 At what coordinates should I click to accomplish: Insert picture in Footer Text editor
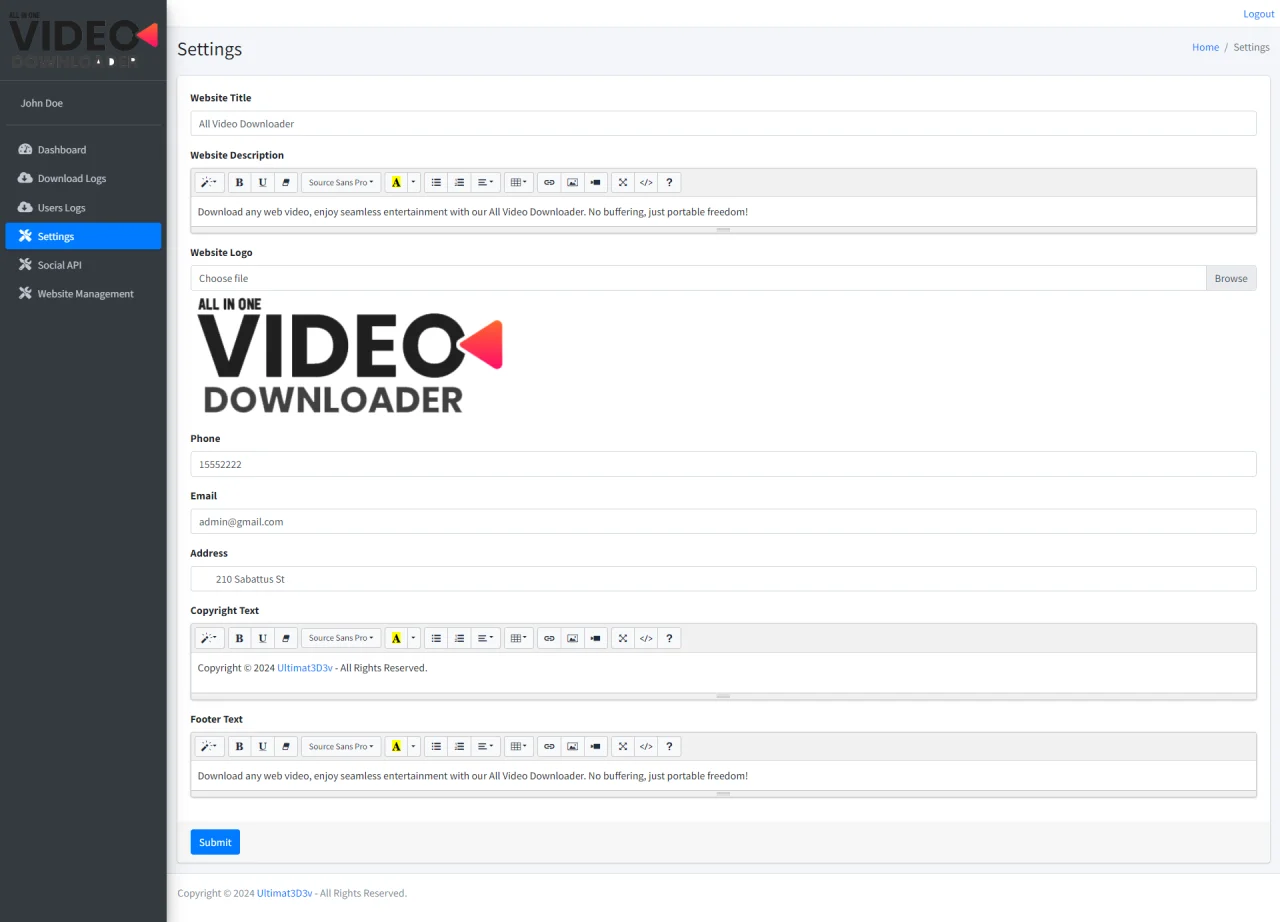(x=572, y=747)
